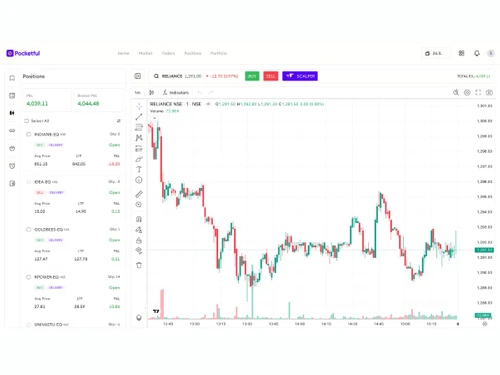
Task: Open the Indicators menu
Action: click(x=176, y=93)
